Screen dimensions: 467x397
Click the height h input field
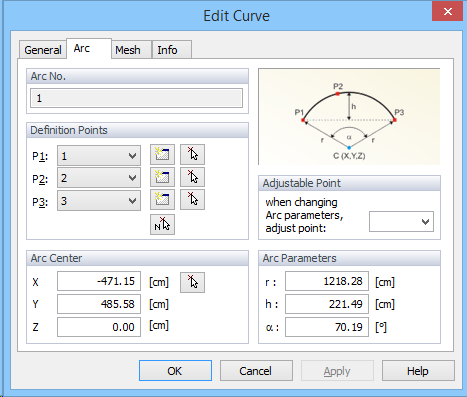(327, 304)
